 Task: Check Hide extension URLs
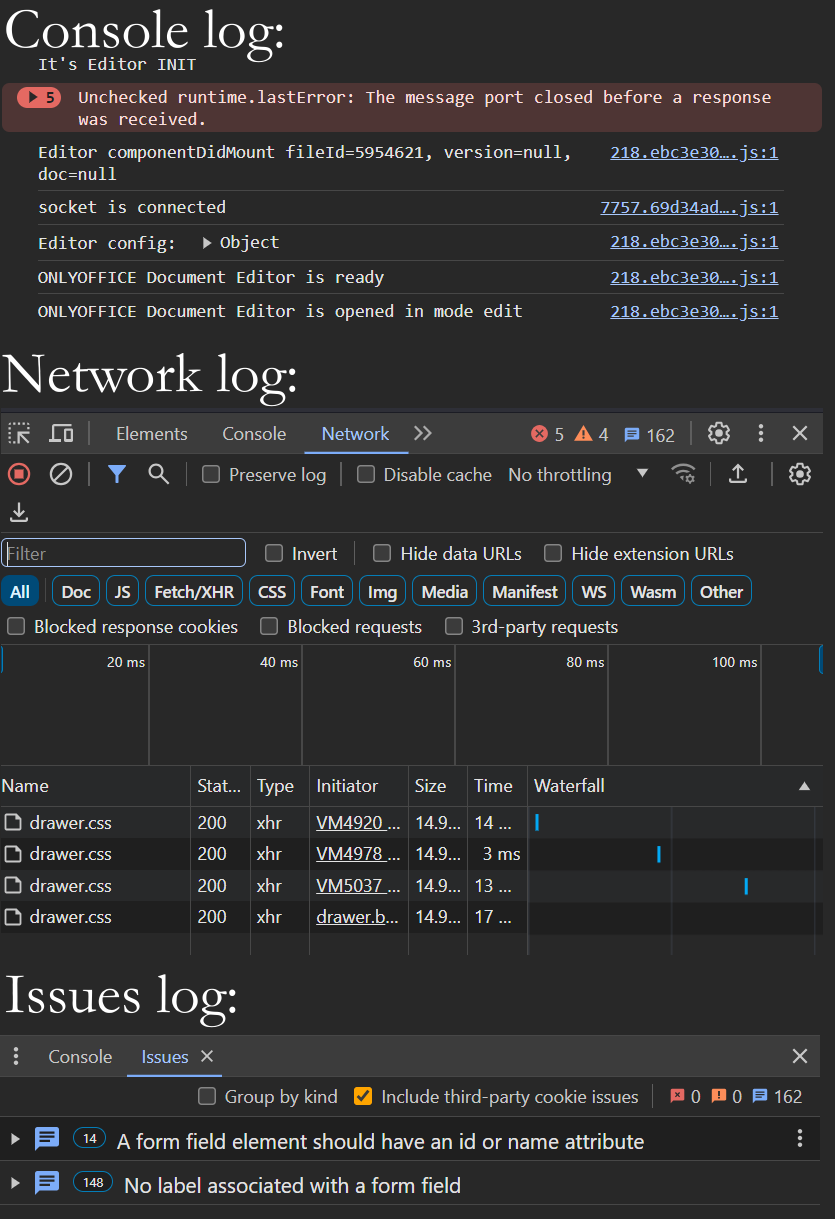click(x=553, y=553)
